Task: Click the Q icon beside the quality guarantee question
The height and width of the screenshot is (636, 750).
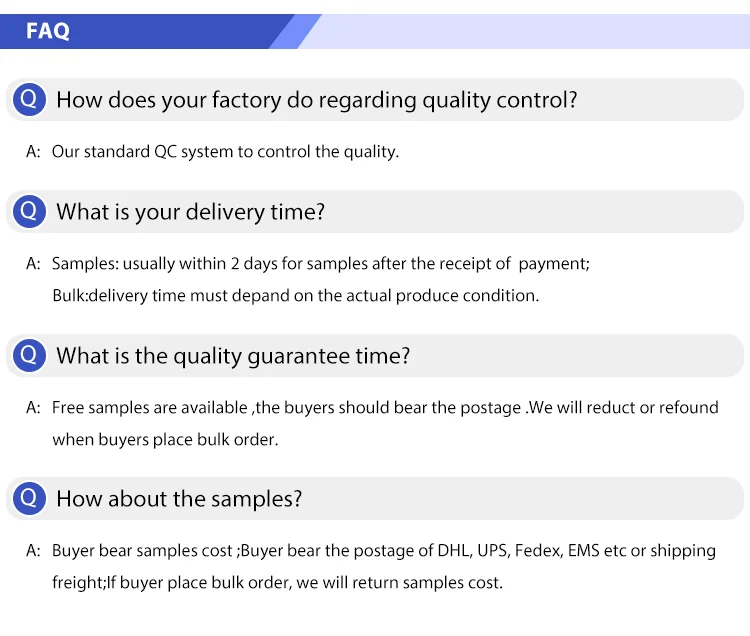Action: (x=29, y=355)
